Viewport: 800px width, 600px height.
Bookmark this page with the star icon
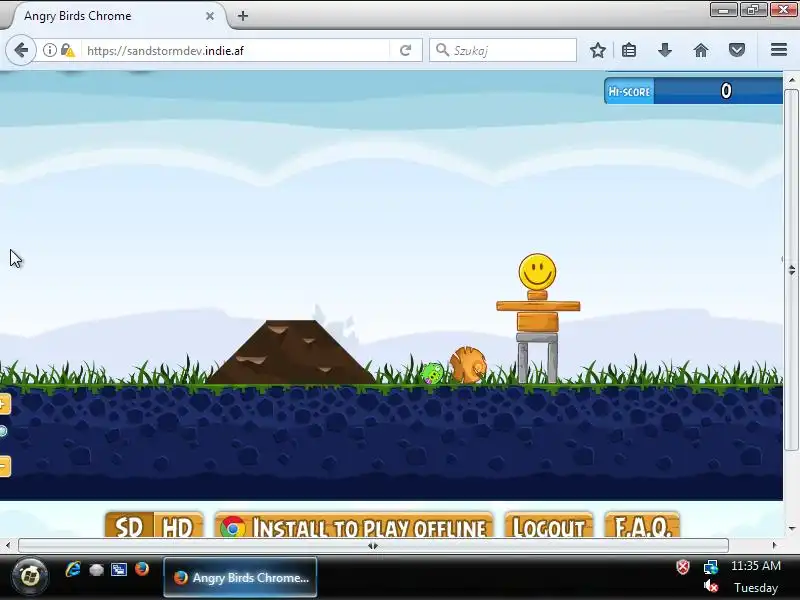pyautogui.click(x=598, y=50)
